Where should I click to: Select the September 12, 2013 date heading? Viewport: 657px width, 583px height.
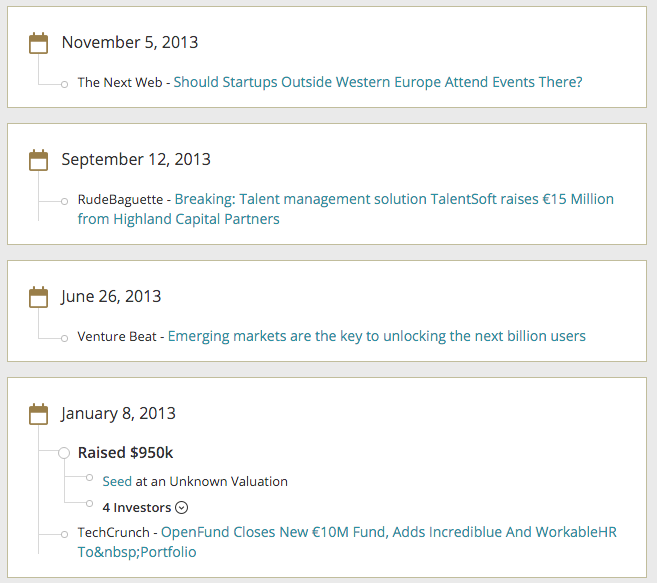(x=136, y=159)
